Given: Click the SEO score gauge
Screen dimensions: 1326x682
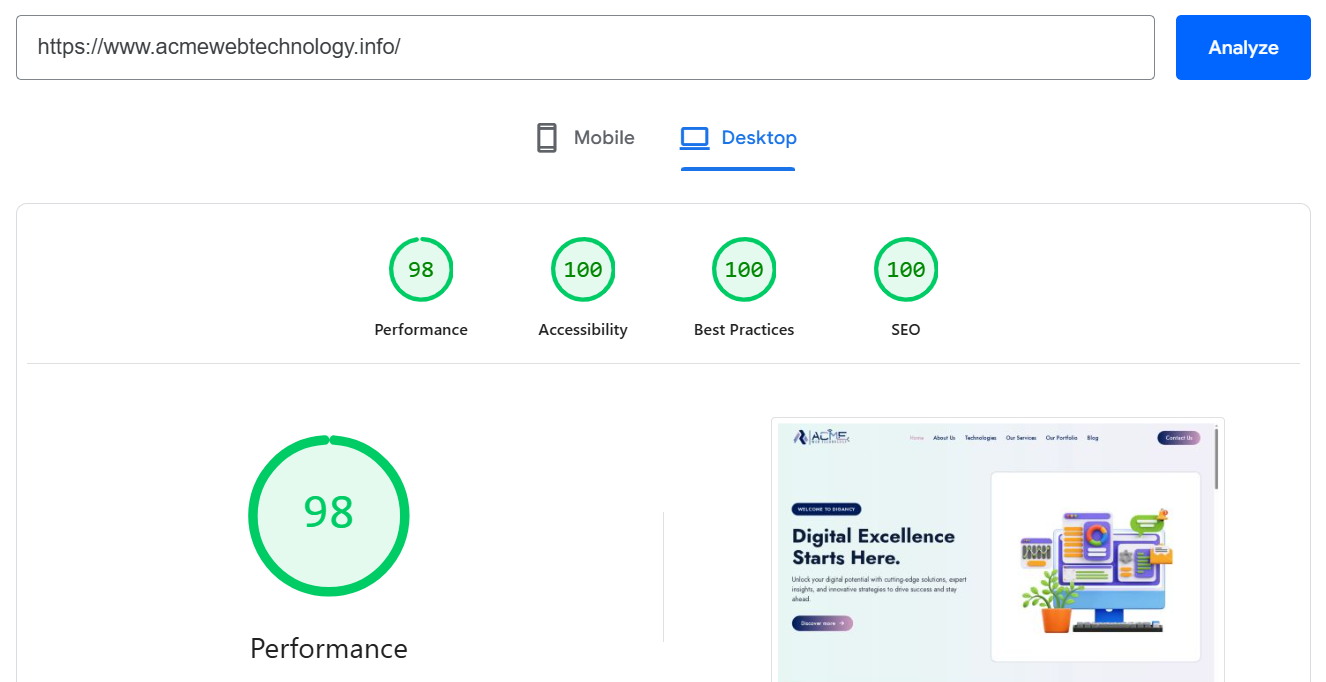Looking at the screenshot, I should (906, 269).
